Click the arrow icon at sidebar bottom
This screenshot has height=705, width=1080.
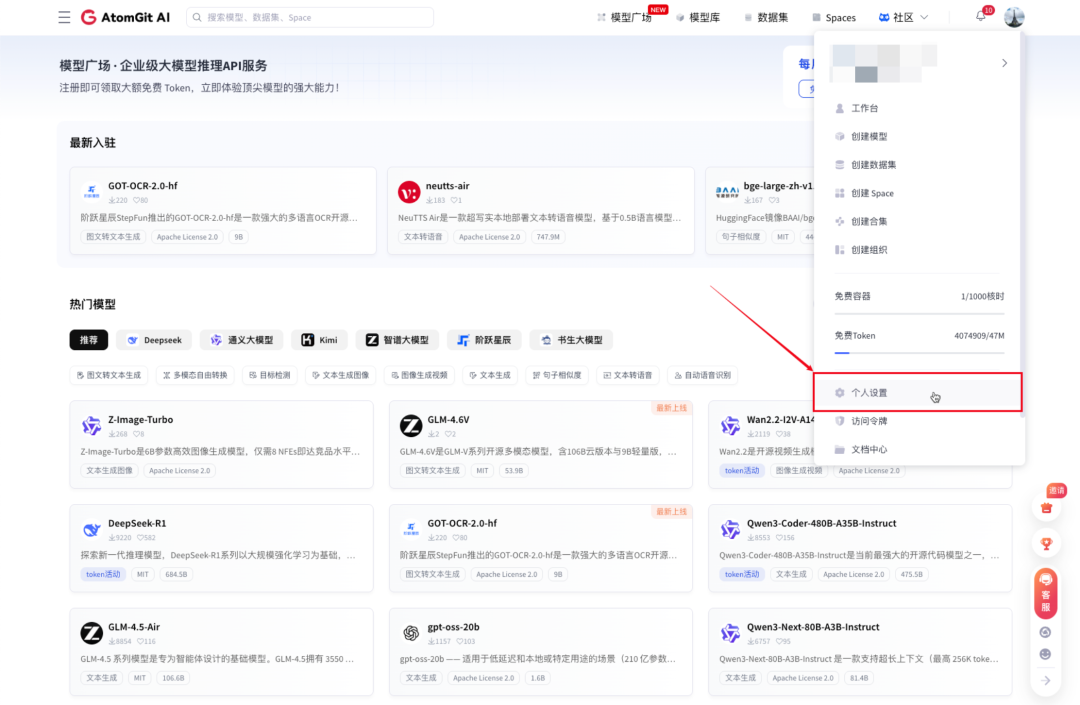click(1046, 680)
